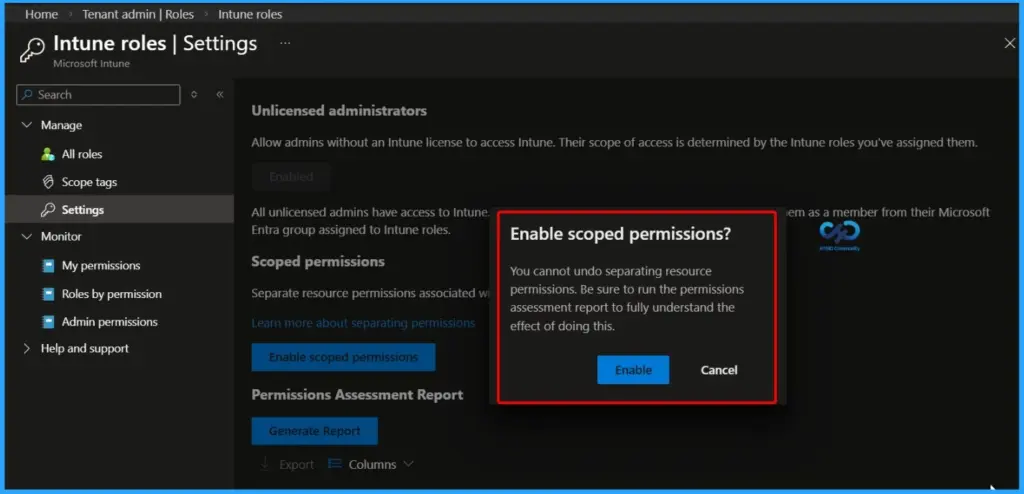
Task: Click the Intune roles breadcrumb
Action: click(250, 14)
